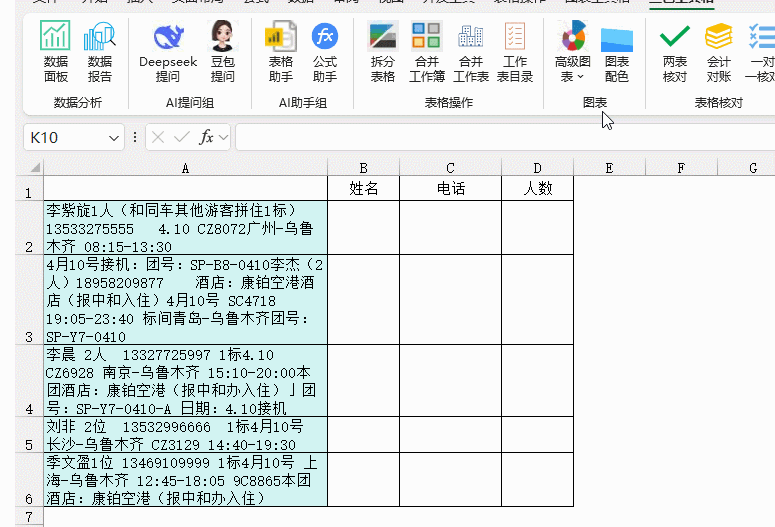Select column E header
This screenshot has height=527, width=775.
point(609,168)
